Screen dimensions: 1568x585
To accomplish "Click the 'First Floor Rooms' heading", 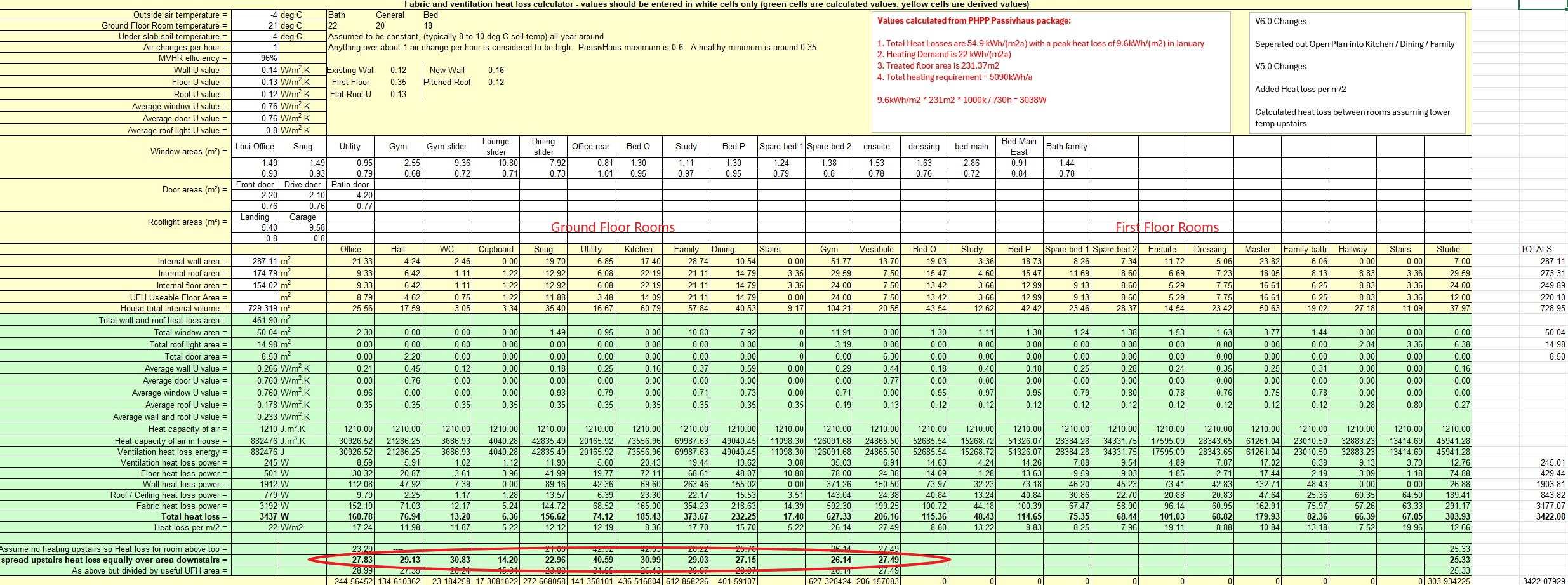I will (x=1167, y=227).
